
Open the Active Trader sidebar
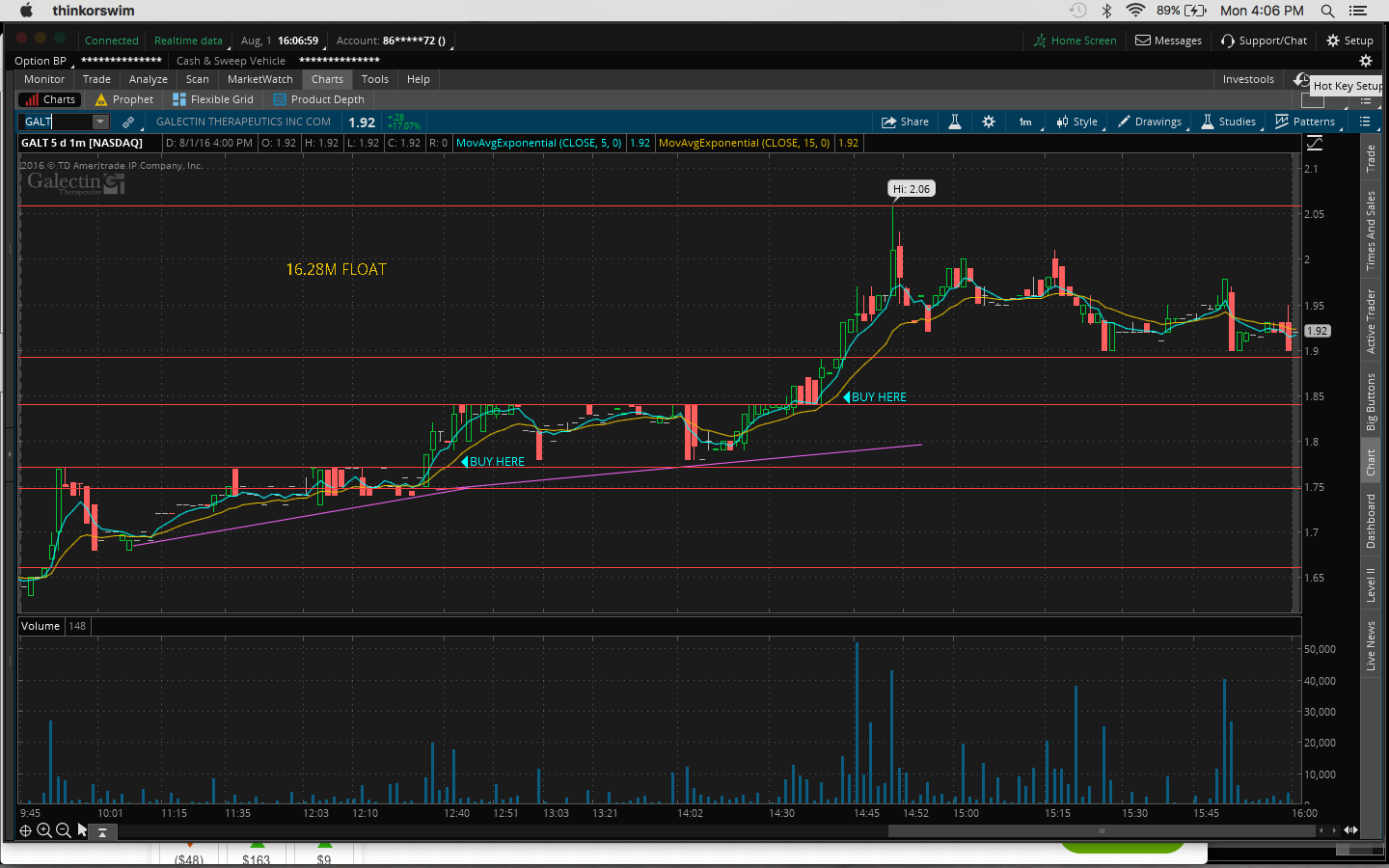(x=1371, y=321)
